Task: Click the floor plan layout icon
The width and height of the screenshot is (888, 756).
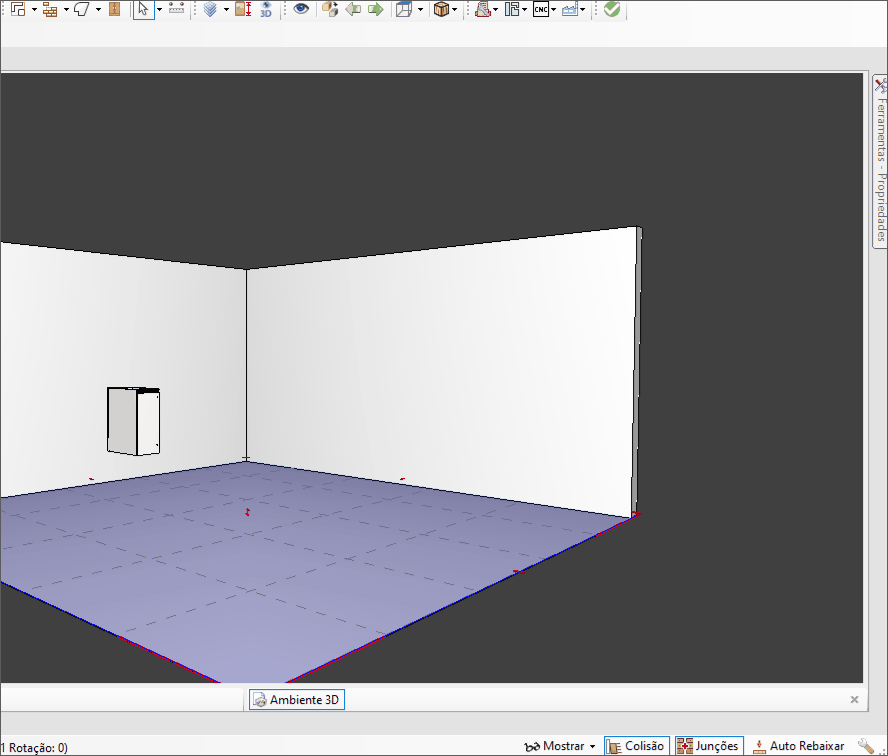Action: tap(18, 9)
